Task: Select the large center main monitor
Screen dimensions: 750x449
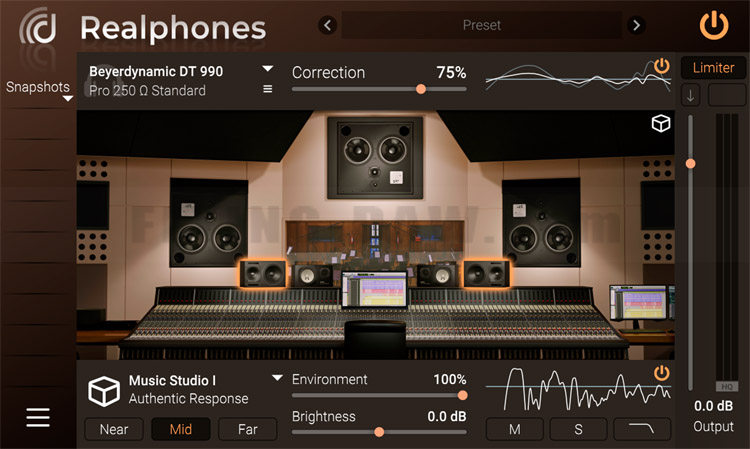Action: 375,157
